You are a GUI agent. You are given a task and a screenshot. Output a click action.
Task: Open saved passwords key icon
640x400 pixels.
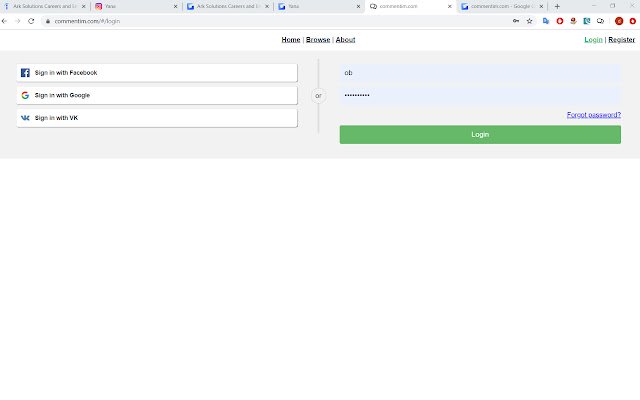[516, 21]
